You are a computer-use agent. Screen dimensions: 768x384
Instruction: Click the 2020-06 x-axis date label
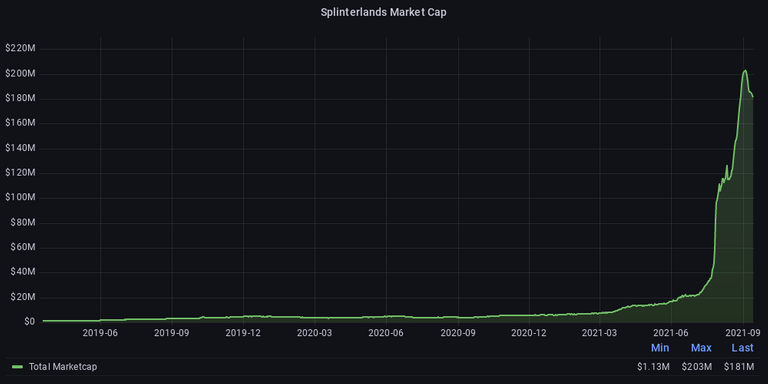(386, 333)
